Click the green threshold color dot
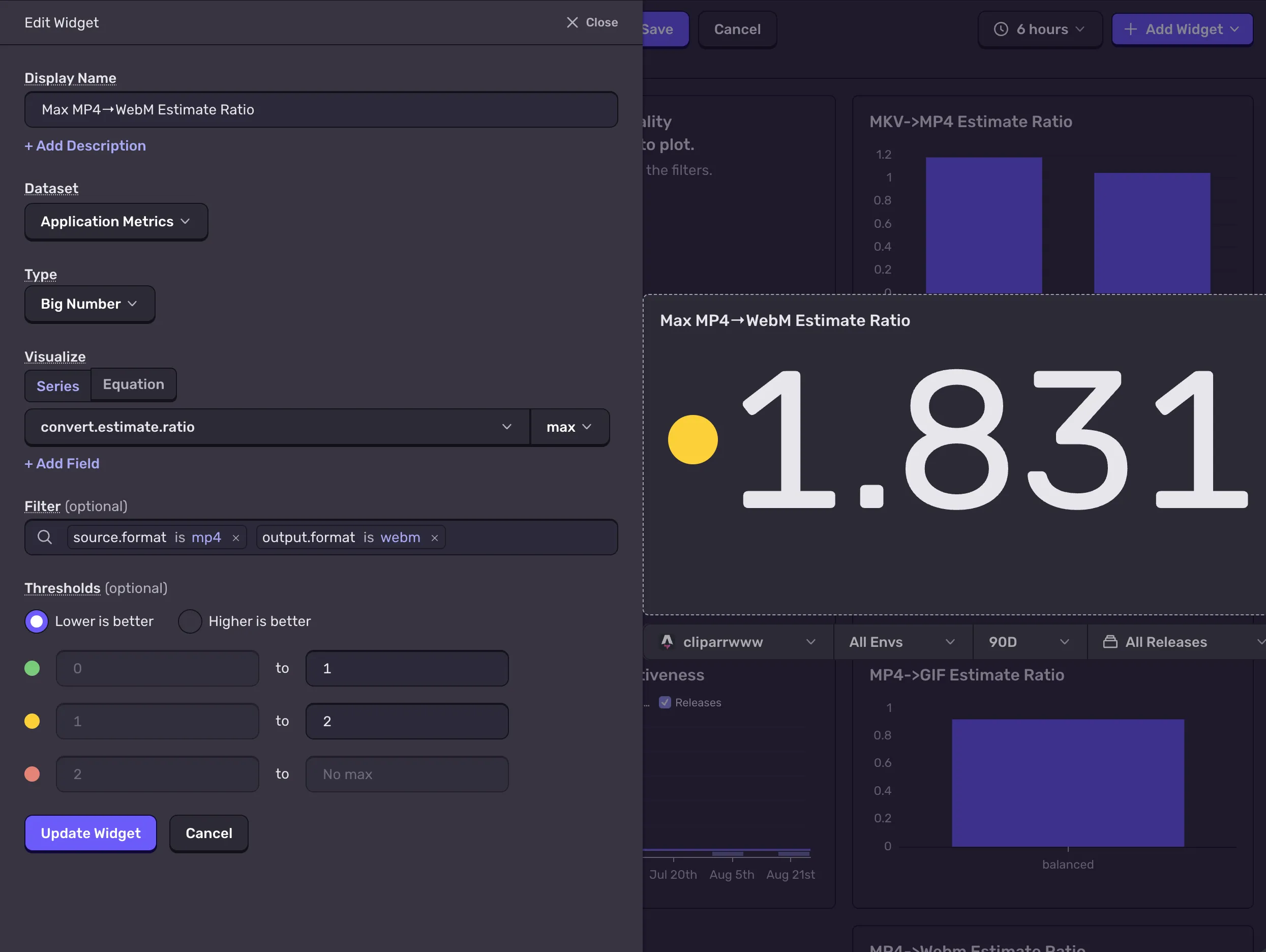The height and width of the screenshot is (952, 1266). tap(32, 668)
